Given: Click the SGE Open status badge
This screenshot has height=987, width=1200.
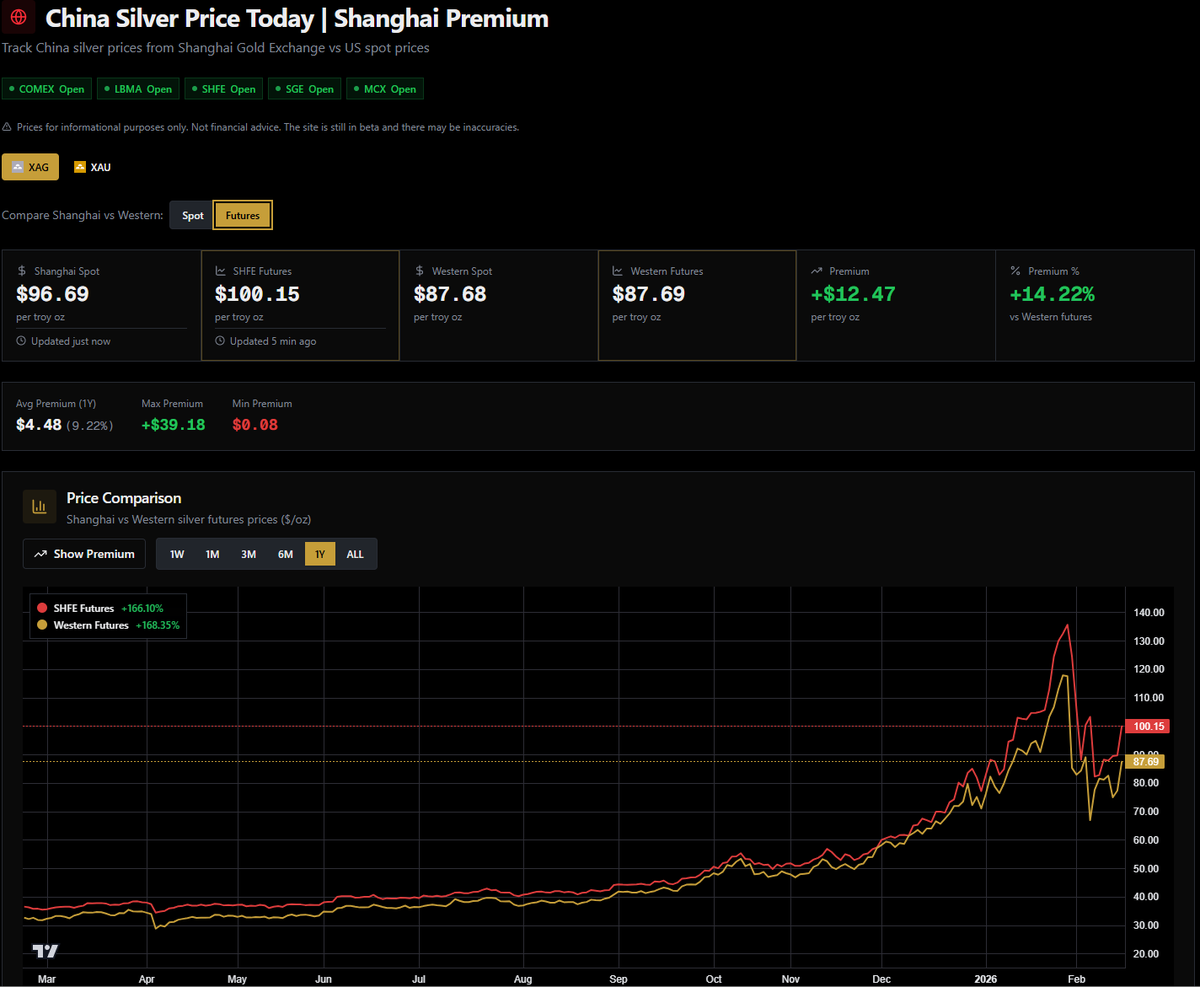Looking at the screenshot, I should click(x=305, y=89).
